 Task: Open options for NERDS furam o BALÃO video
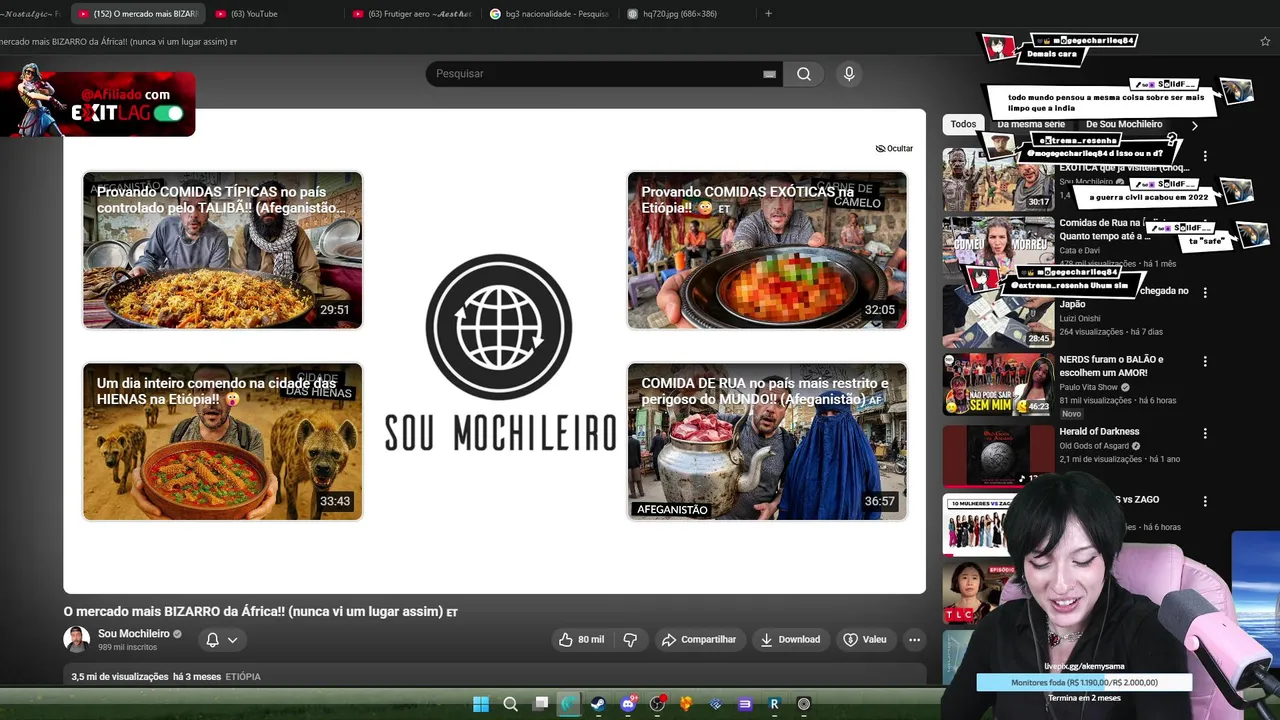point(1205,361)
